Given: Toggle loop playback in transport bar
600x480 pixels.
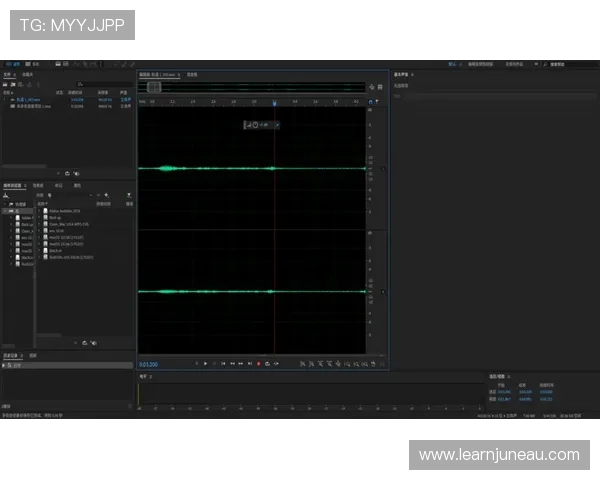Looking at the screenshot, I should click(267, 363).
